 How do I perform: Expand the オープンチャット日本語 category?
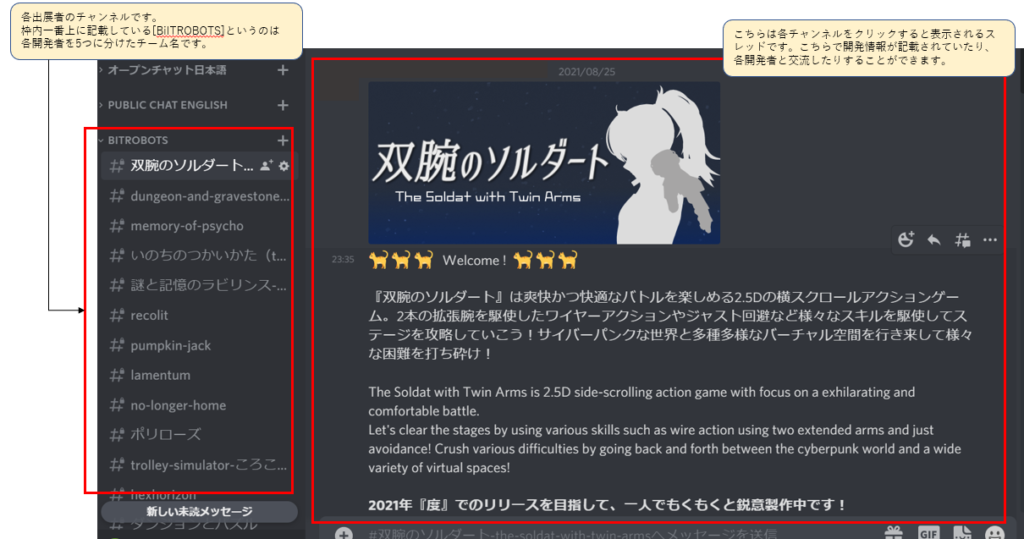[167, 70]
